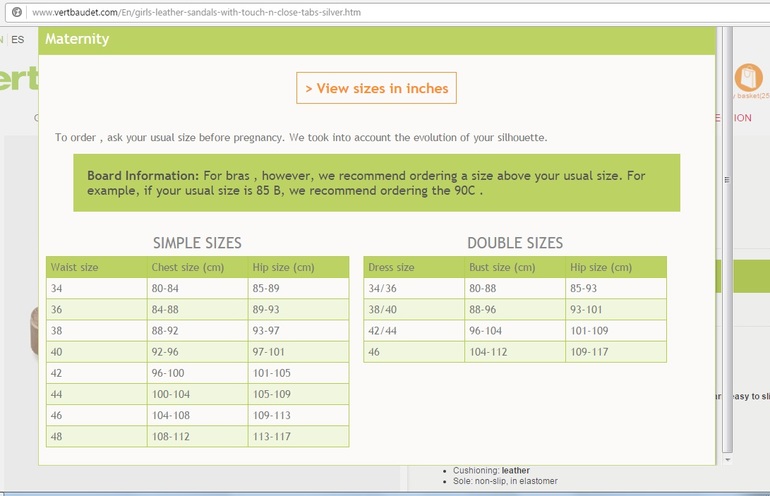This screenshot has height=496, width=770.
Task: Click the Vertbaudet logo behind the popup
Action: point(18,80)
